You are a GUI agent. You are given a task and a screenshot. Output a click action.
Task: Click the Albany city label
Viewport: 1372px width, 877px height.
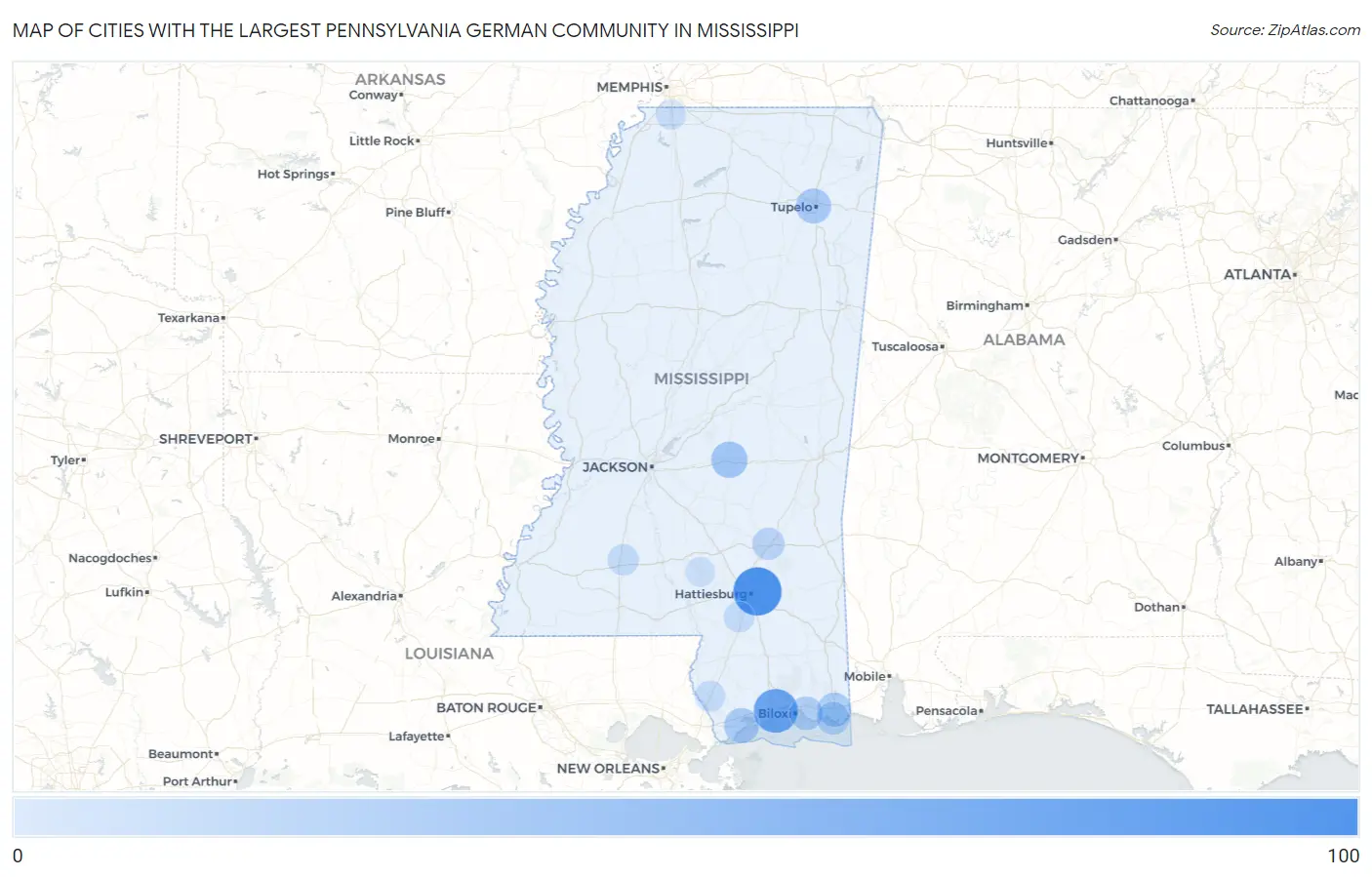[1296, 562]
